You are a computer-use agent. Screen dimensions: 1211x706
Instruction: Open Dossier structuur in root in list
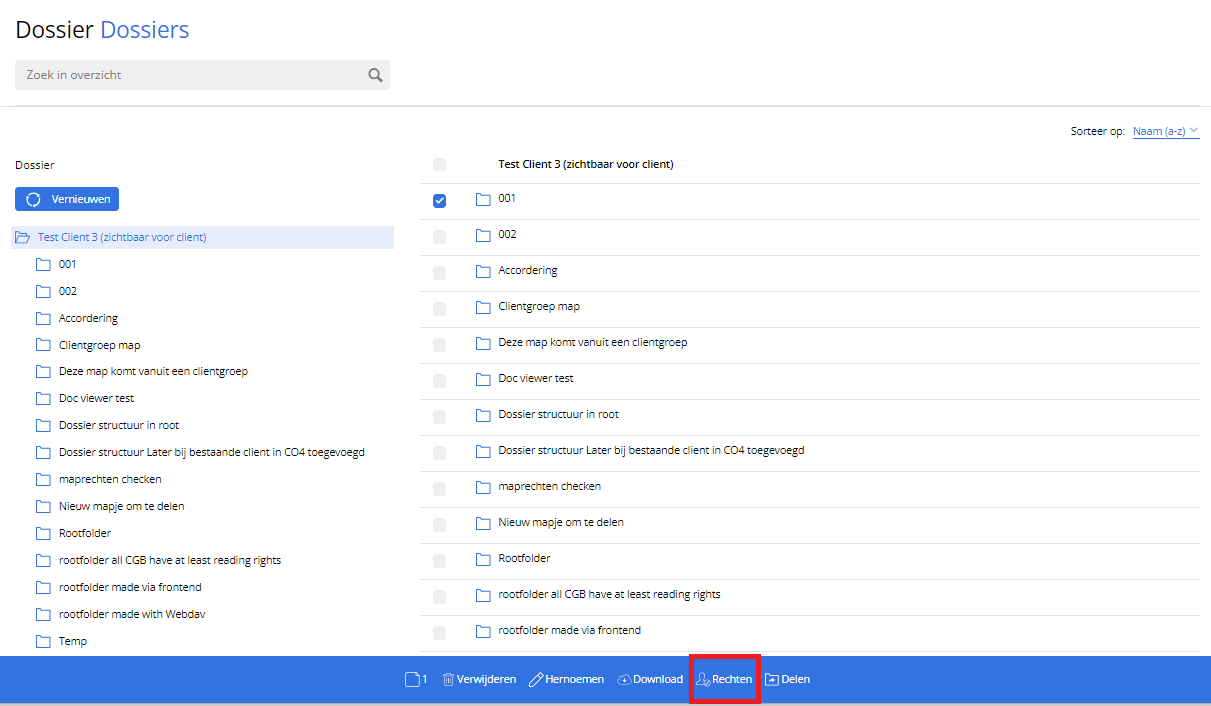pyautogui.click(x=559, y=415)
